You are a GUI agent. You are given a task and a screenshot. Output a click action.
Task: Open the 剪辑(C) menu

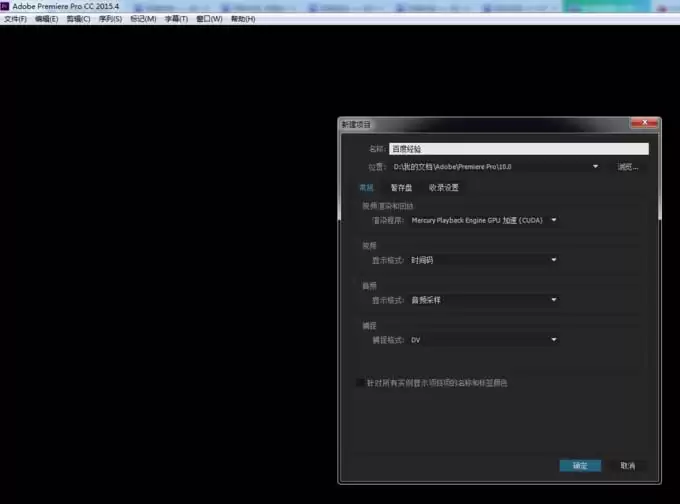78,19
